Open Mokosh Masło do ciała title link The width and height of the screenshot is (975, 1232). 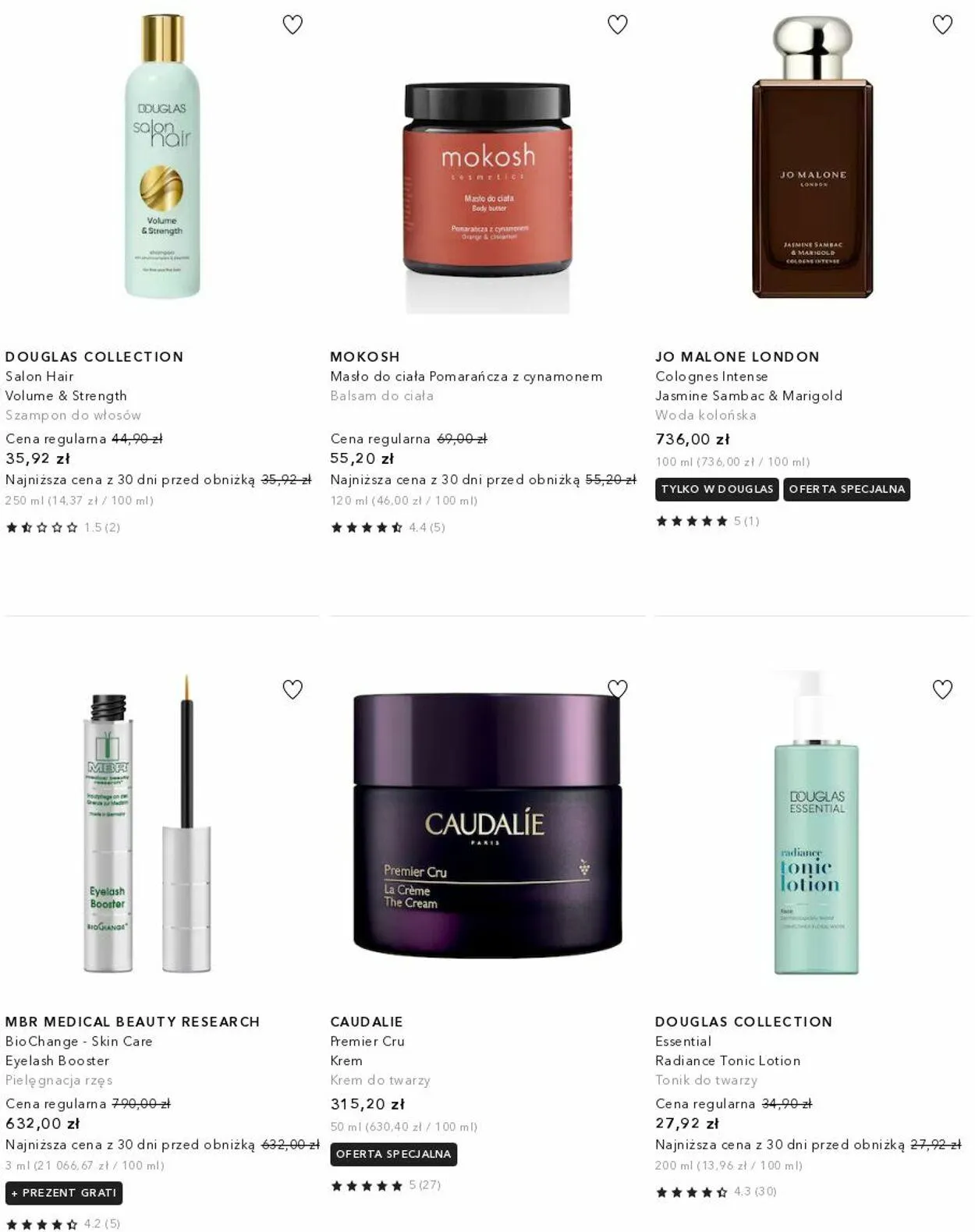click(466, 377)
